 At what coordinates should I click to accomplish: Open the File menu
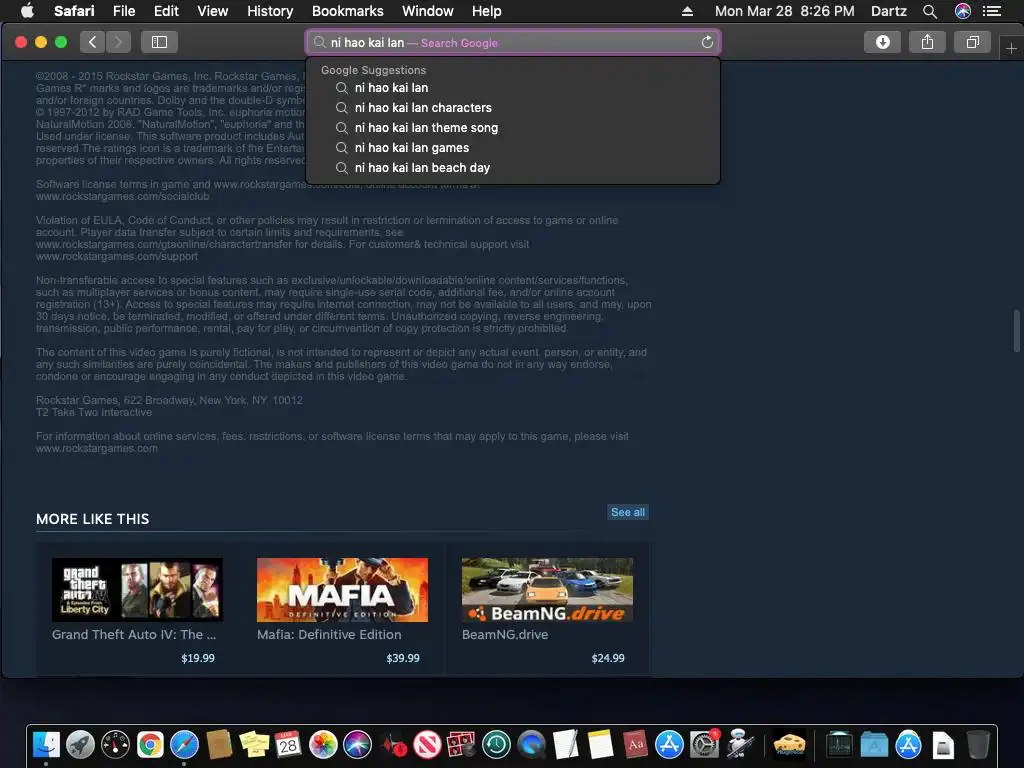(x=124, y=11)
